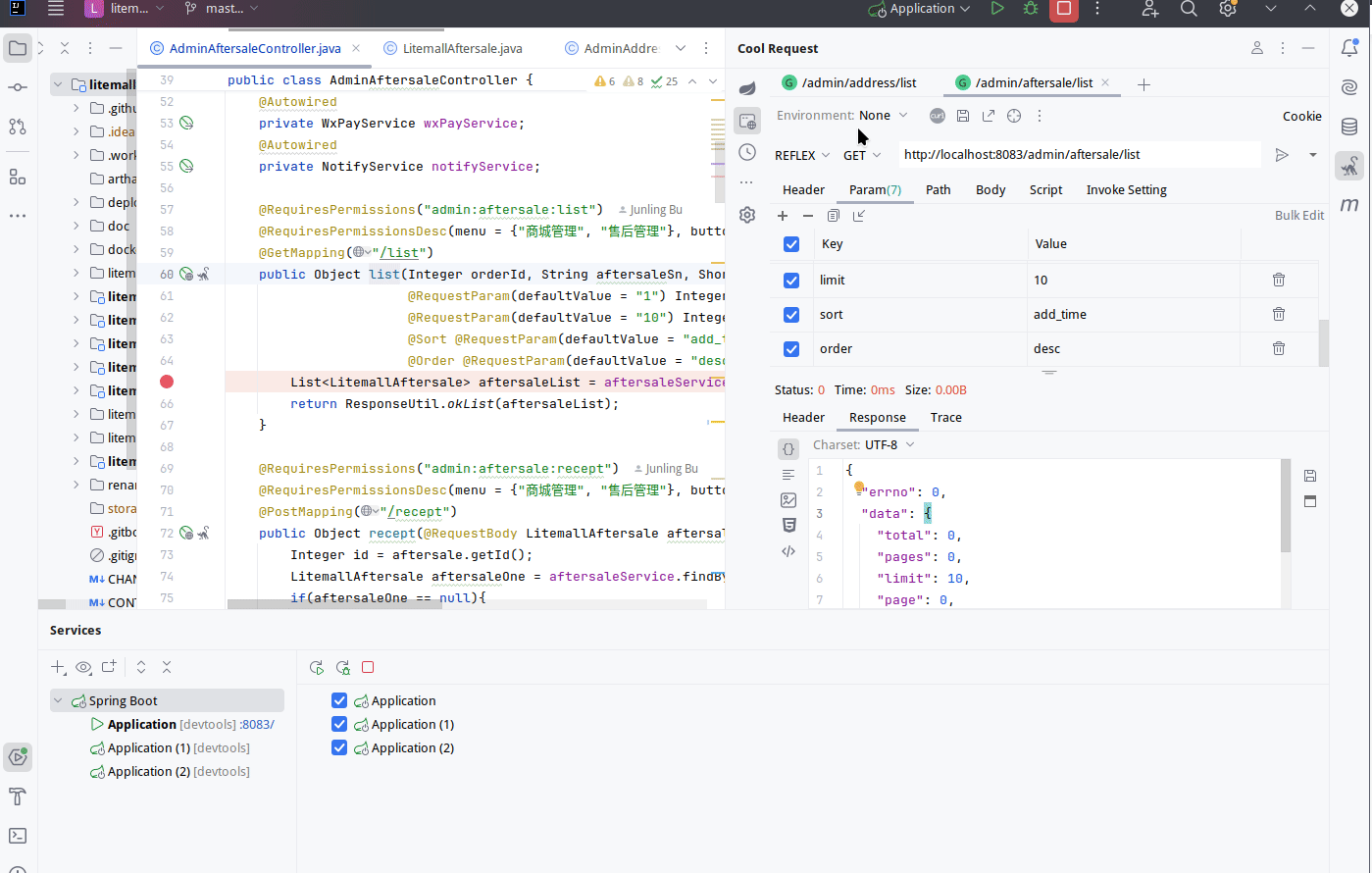The image size is (1372, 873).
Task: Open the main hamburger menu
Action: tap(56, 9)
